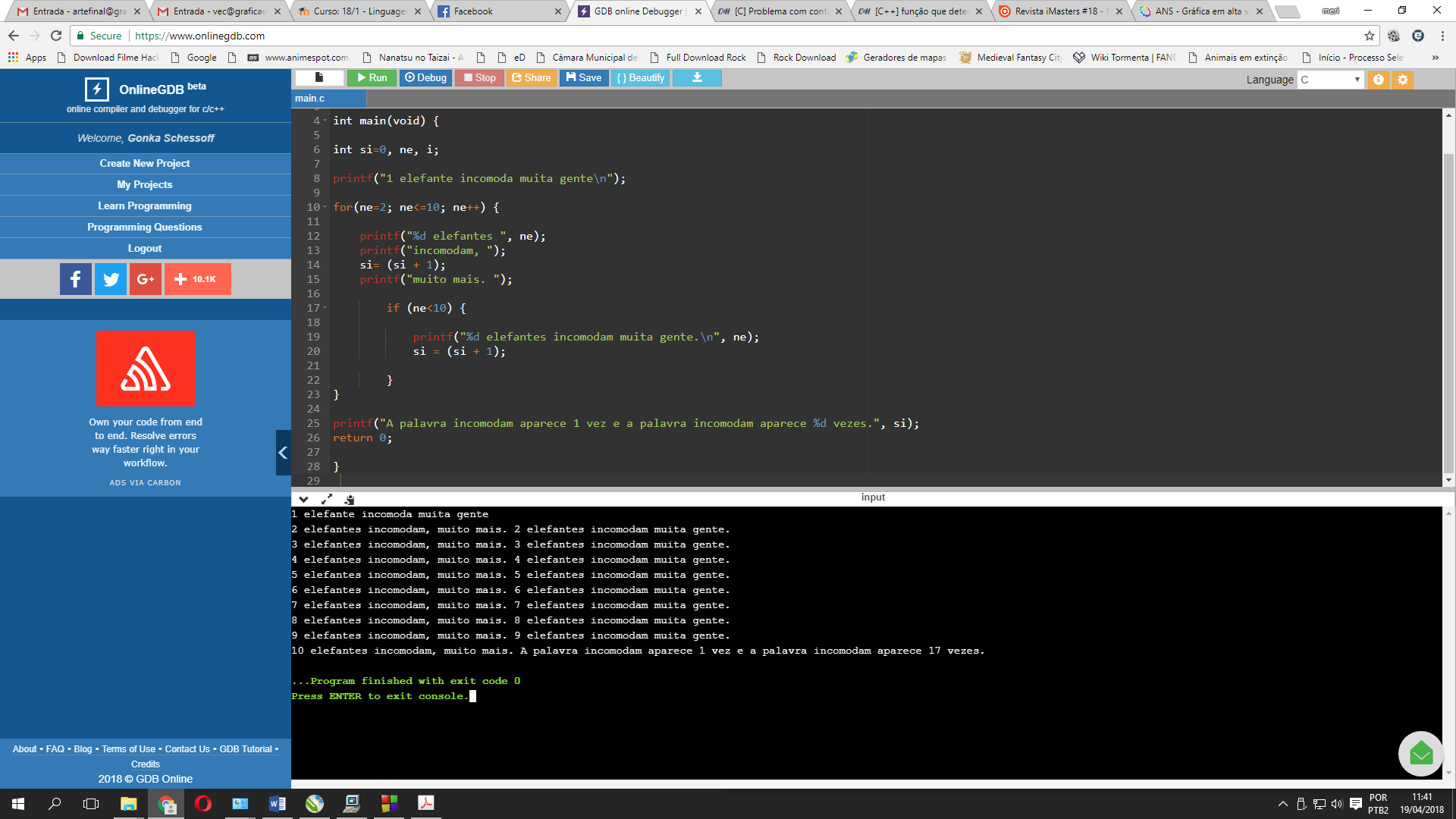Collapse the left sidebar with the arrow handle
Viewport: 1456px width, 819px height.
(283, 453)
